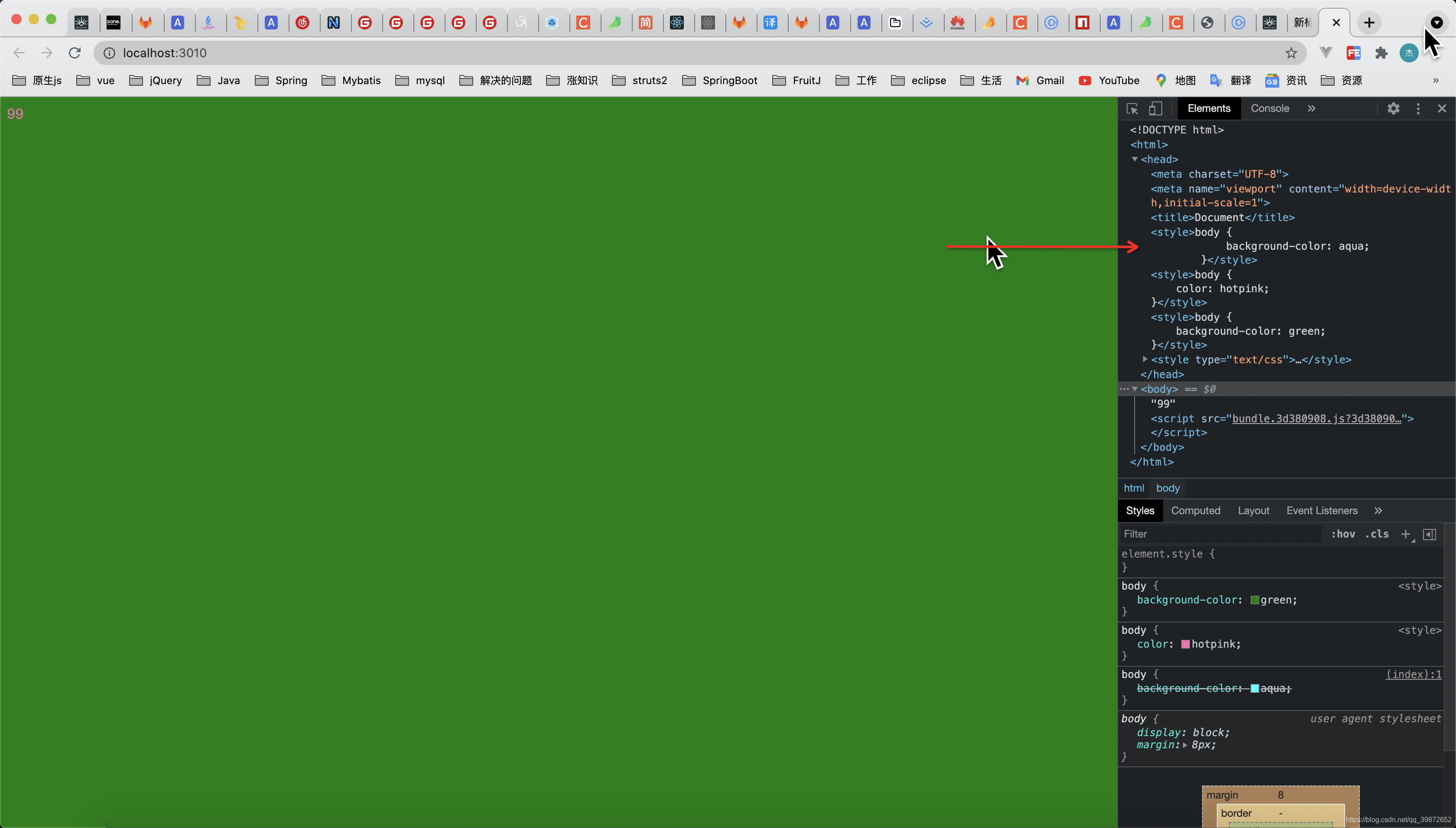
Task: Open the Computed tab
Action: [1196, 511]
